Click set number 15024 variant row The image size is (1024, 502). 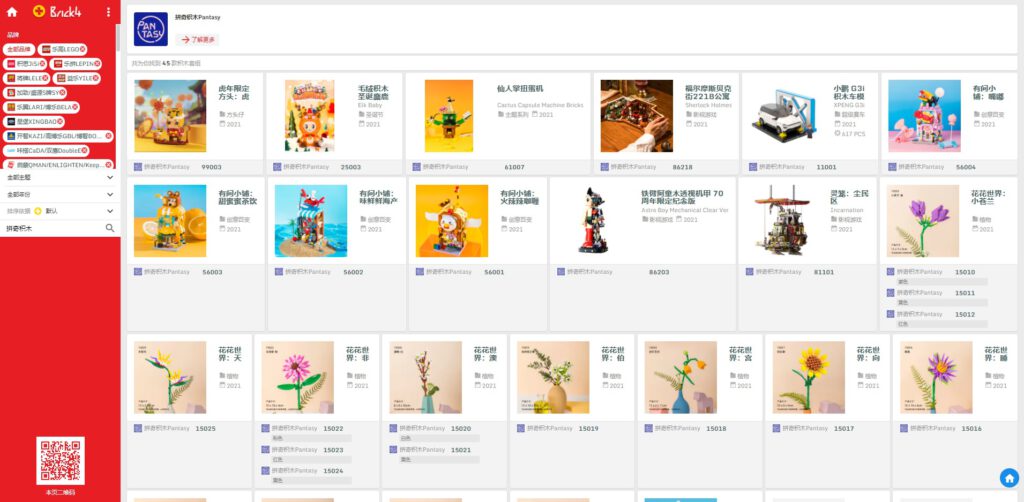(x=306, y=471)
